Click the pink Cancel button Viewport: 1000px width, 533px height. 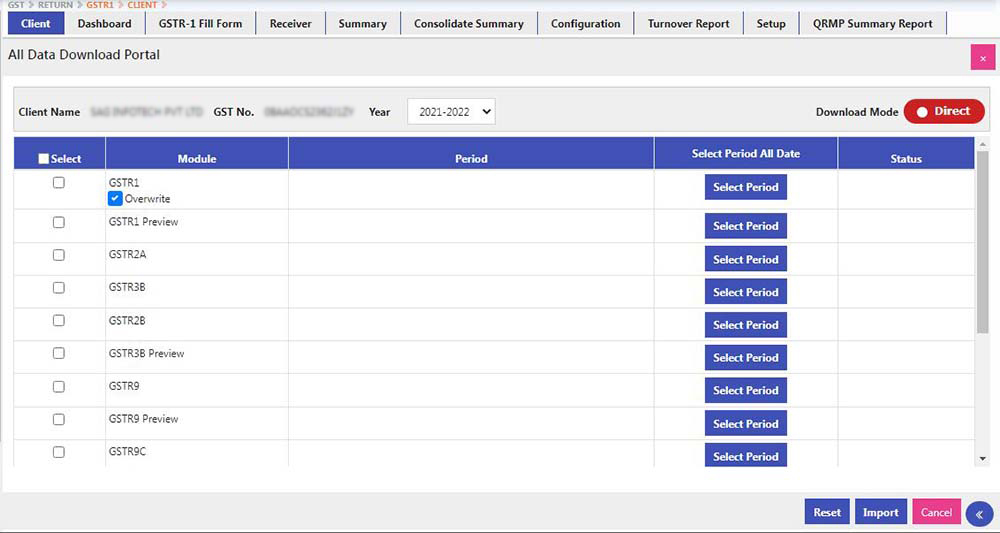[936, 512]
